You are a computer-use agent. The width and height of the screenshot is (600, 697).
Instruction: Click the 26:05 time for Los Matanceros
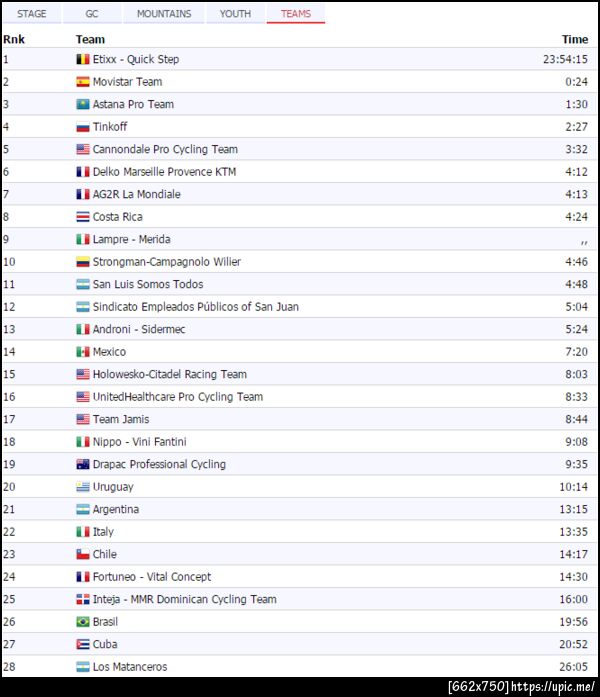[573, 667]
